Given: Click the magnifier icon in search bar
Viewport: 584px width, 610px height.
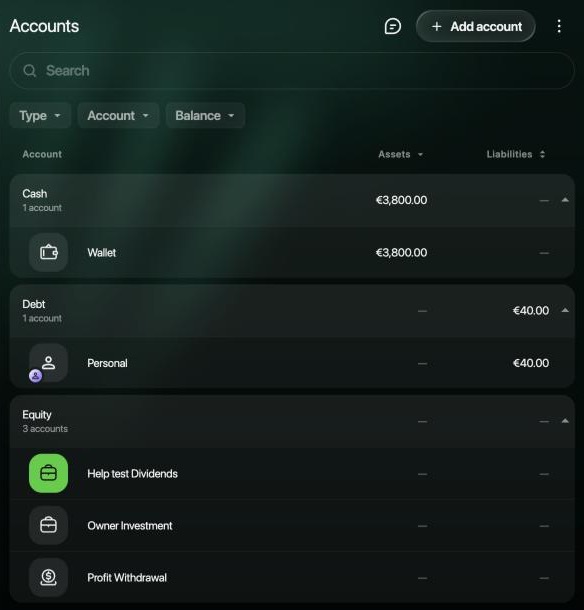Looking at the screenshot, I should pos(30,71).
